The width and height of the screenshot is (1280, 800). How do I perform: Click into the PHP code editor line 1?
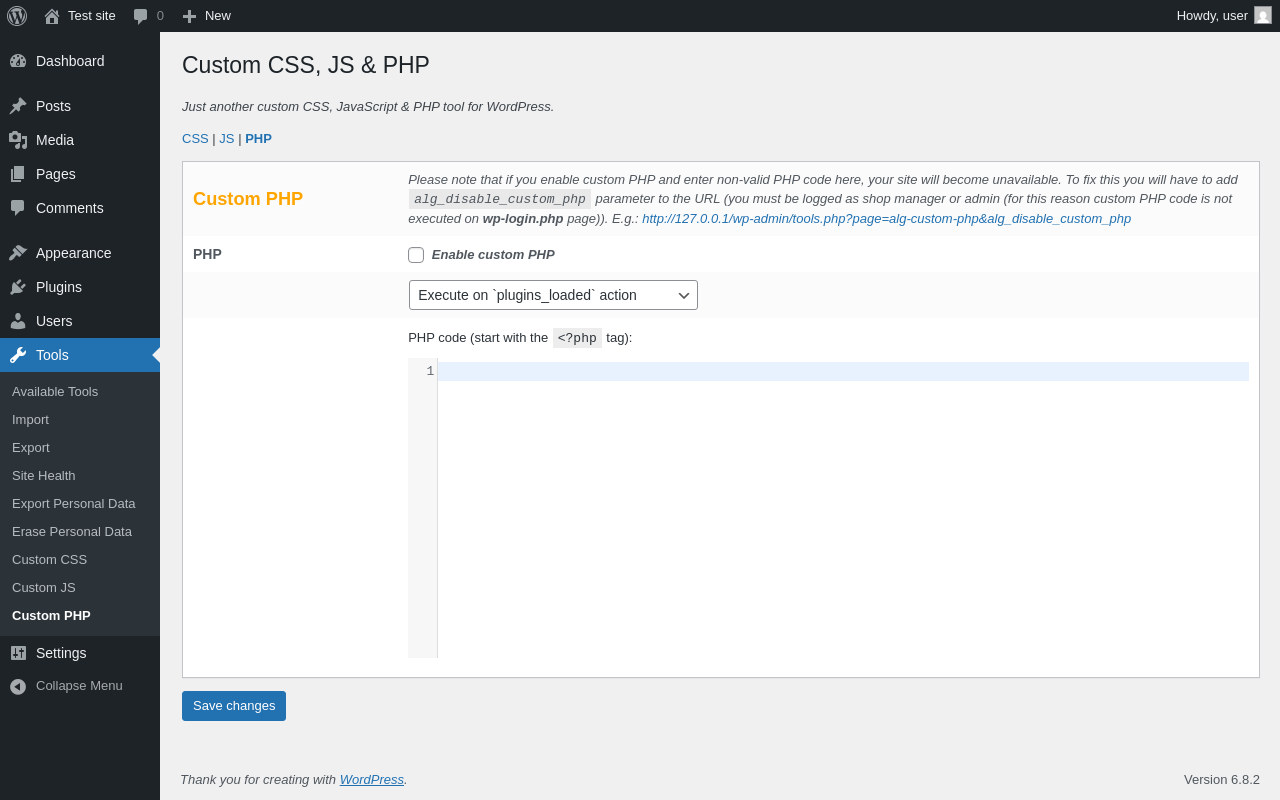click(843, 372)
